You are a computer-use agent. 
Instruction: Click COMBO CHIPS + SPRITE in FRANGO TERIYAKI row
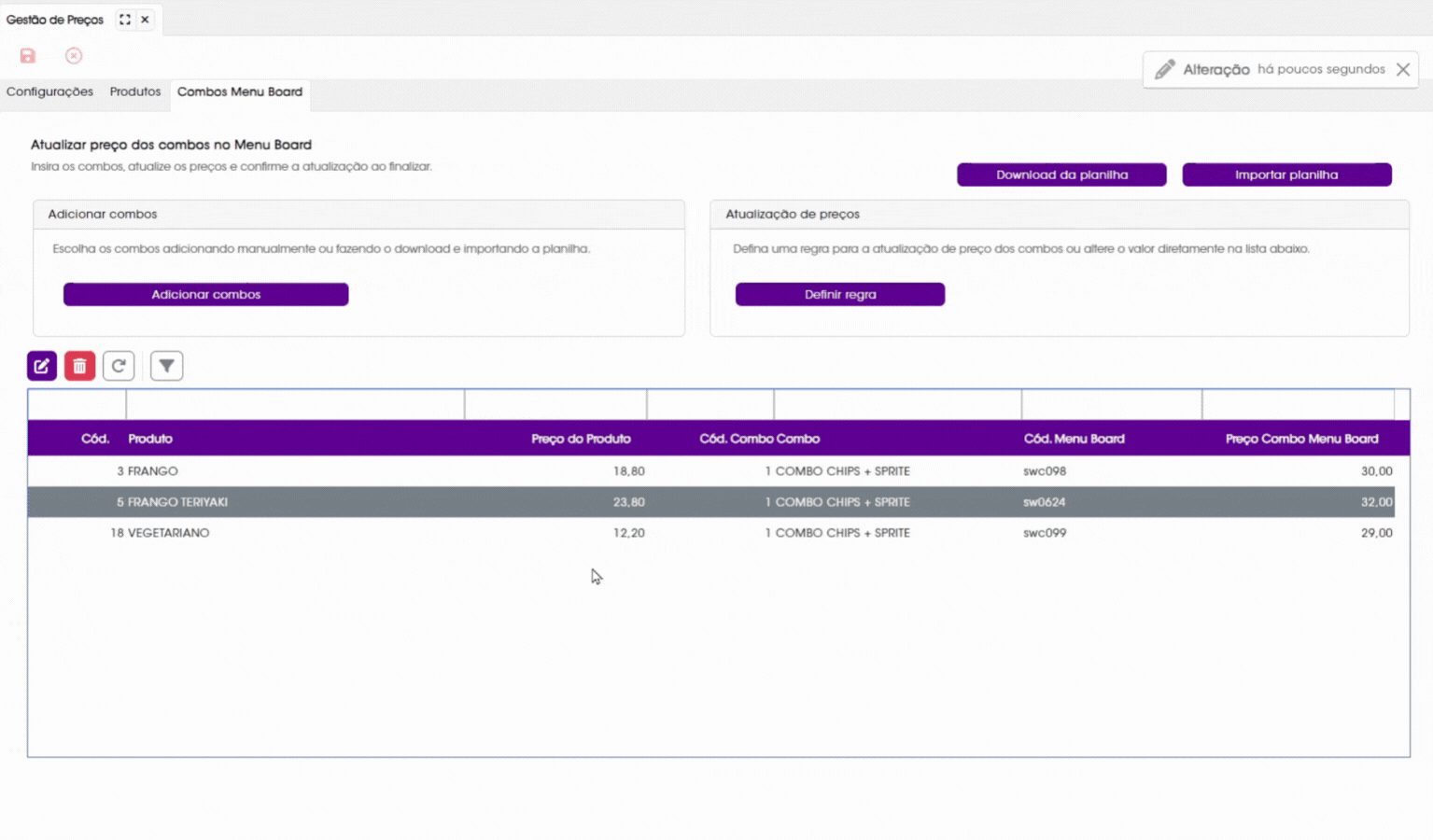[x=843, y=502]
